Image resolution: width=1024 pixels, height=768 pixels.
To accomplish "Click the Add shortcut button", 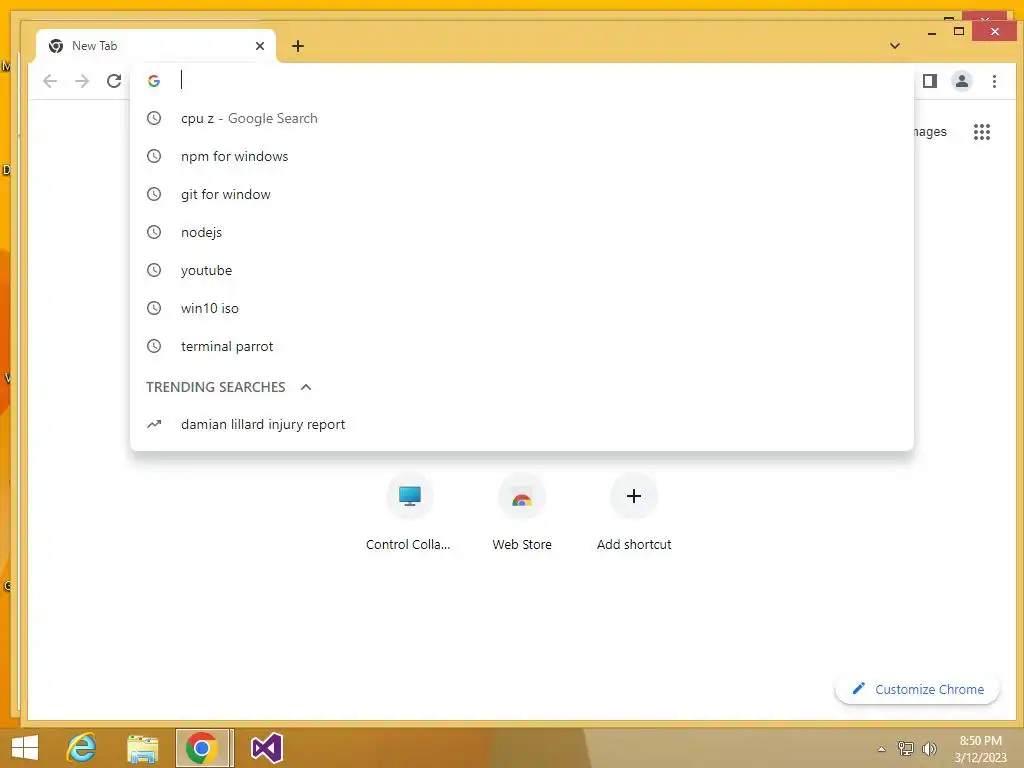I will [x=633, y=513].
